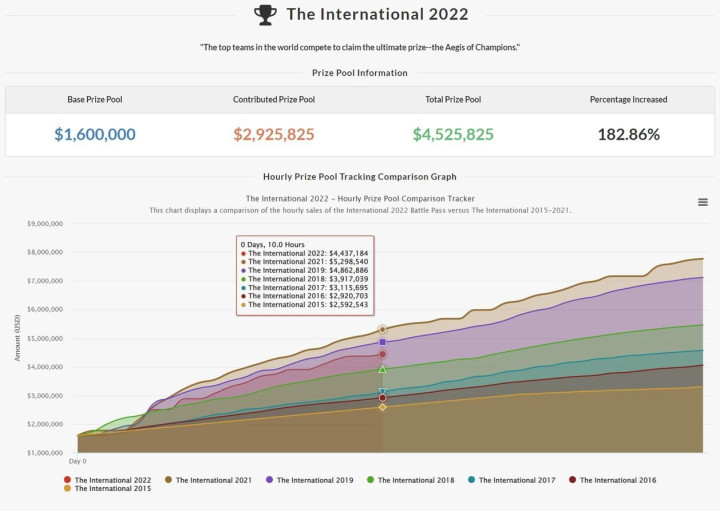Click the Total Prize Pool column header

(453, 100)
